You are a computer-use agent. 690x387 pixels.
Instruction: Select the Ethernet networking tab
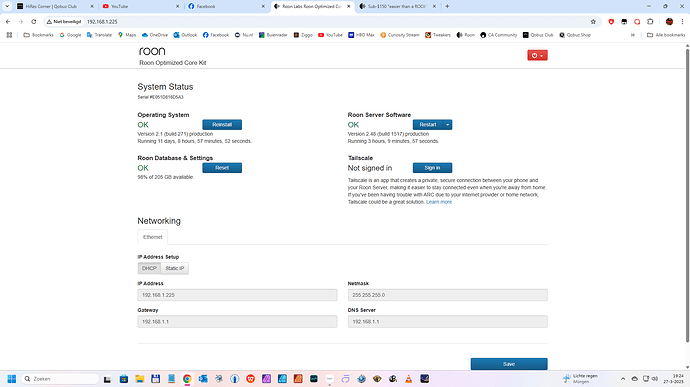pos(152,237)
